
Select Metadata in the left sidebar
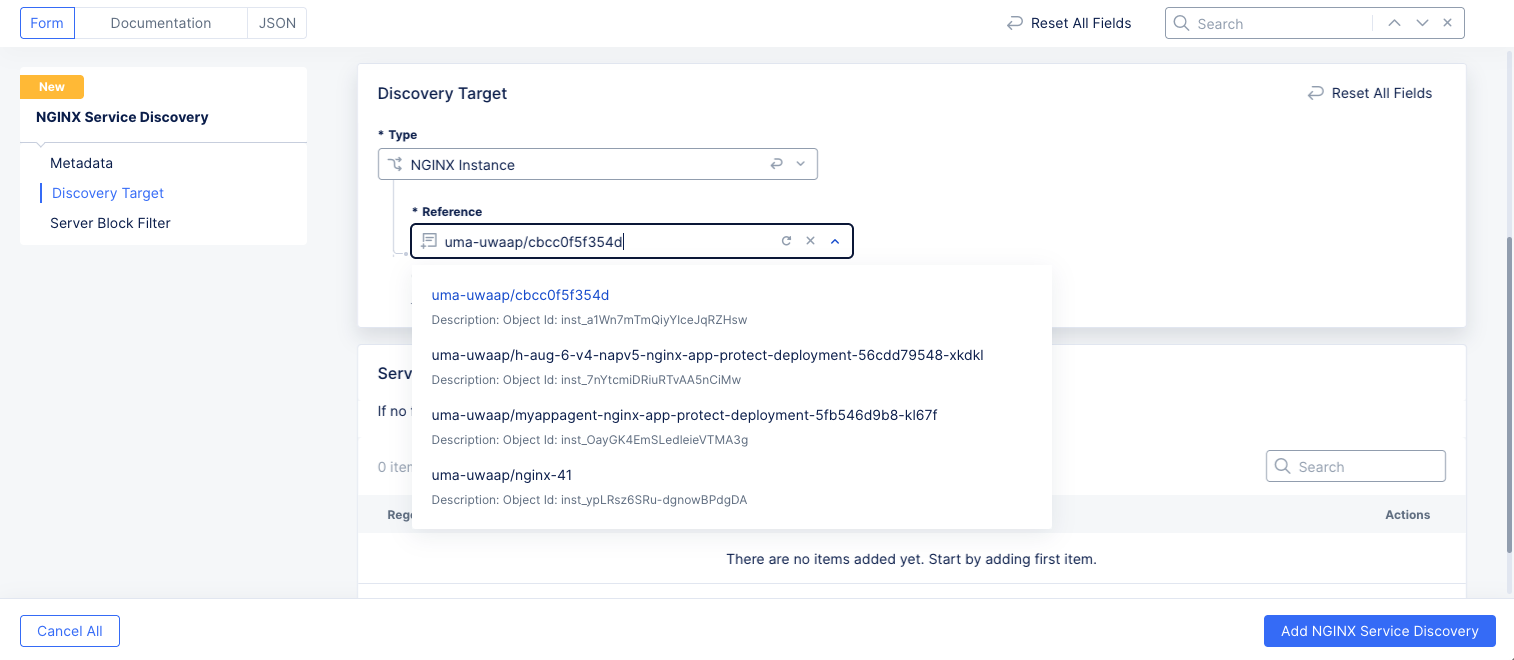(81, 163)
